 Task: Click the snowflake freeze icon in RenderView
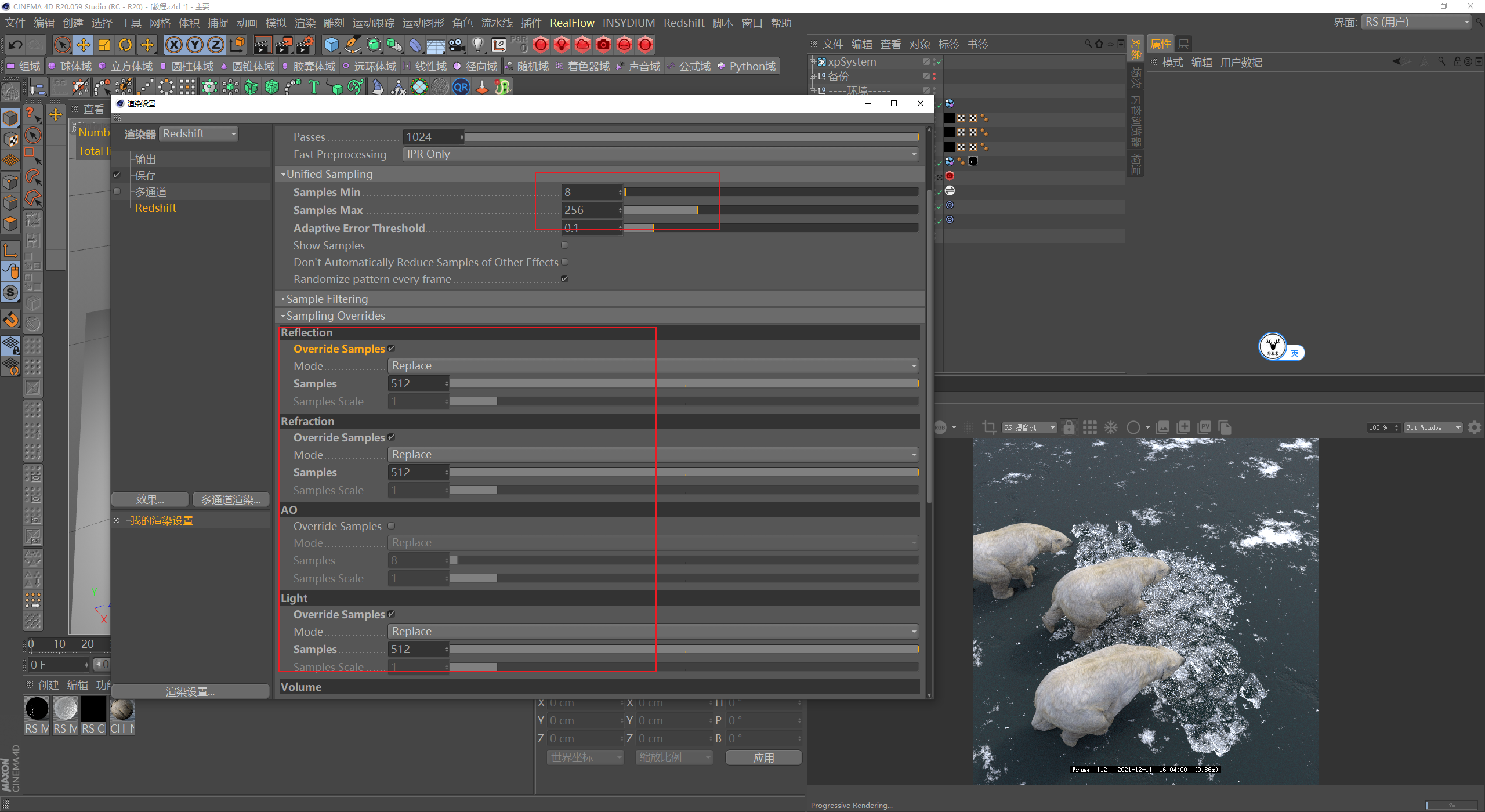click(x=1110, y=427)
